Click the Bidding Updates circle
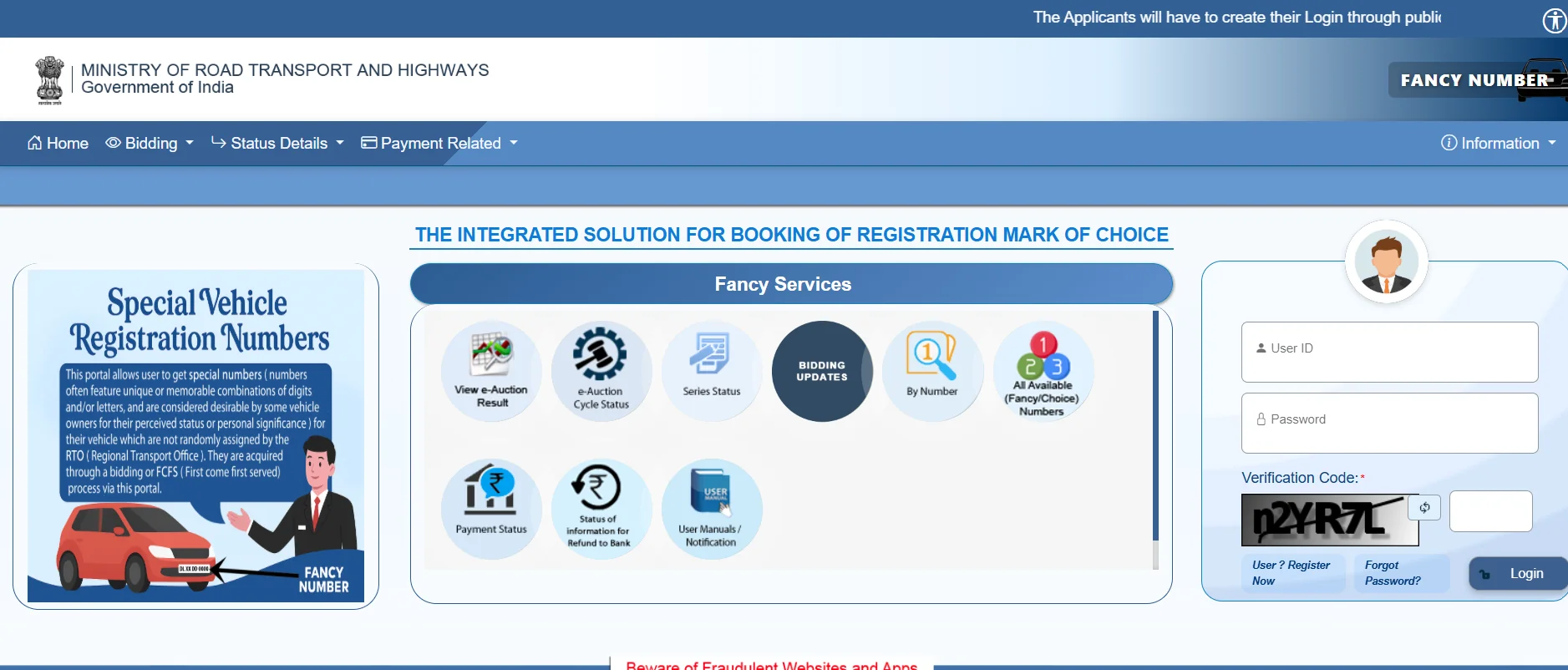The height and width of the screenshot is (670, 1568). click(x=822, y=371)
